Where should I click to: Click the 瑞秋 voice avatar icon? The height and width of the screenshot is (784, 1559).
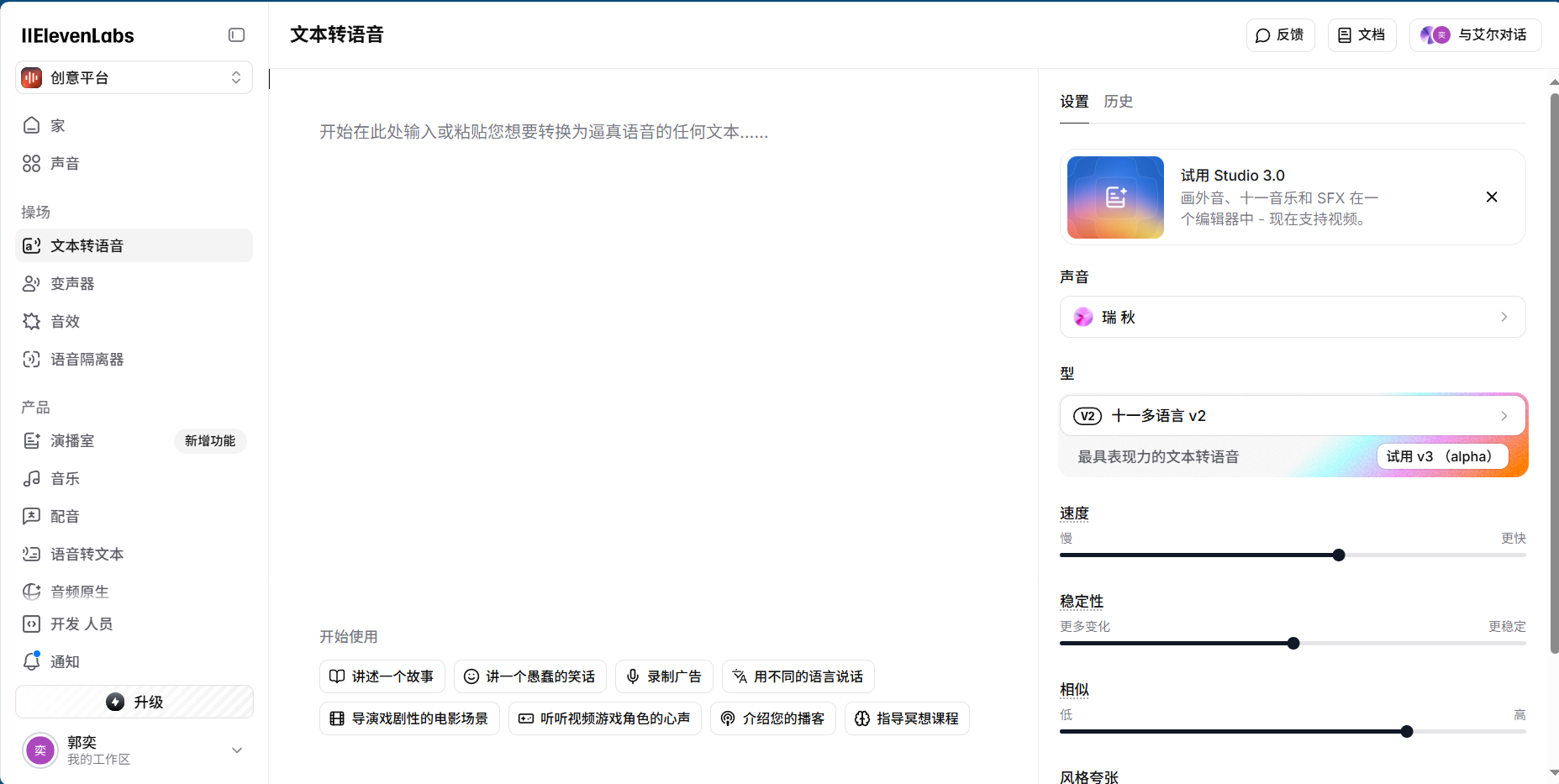pos(1083,317)
